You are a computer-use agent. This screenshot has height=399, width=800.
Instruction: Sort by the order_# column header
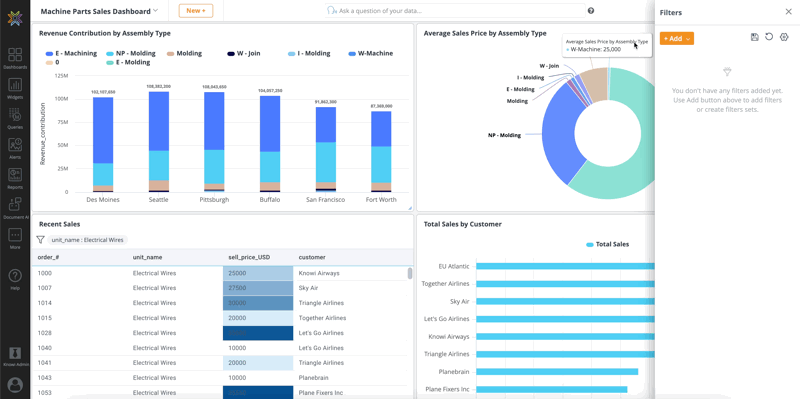(x=48, y=257)
